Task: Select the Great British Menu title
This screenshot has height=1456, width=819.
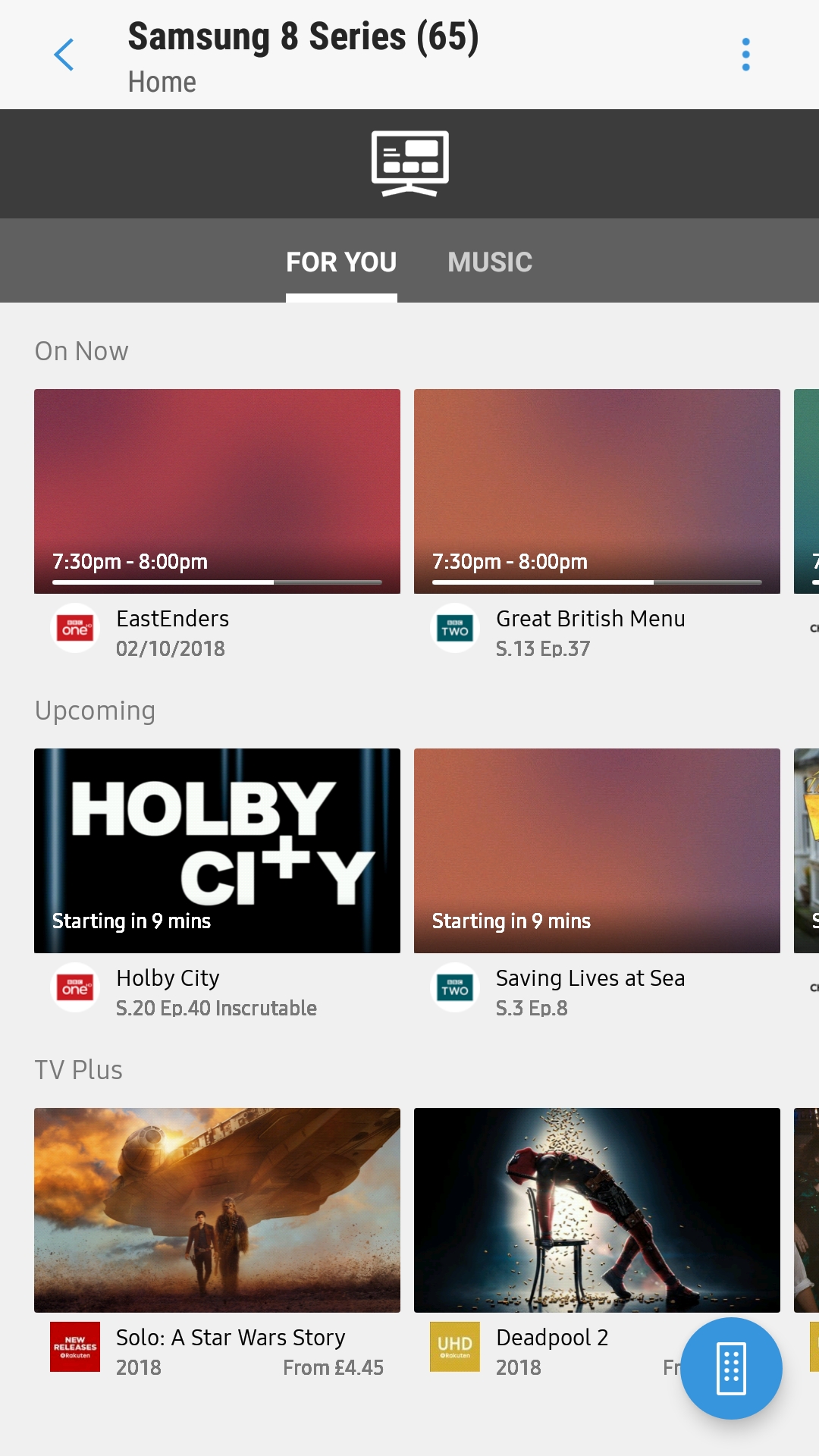Action: (x=591, y=619)
